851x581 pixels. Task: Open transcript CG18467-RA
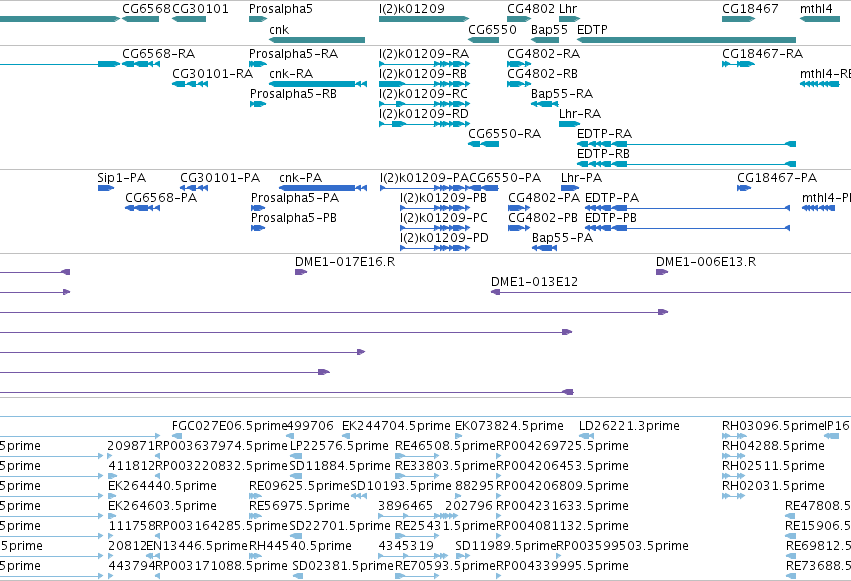[x=738, y=64]
